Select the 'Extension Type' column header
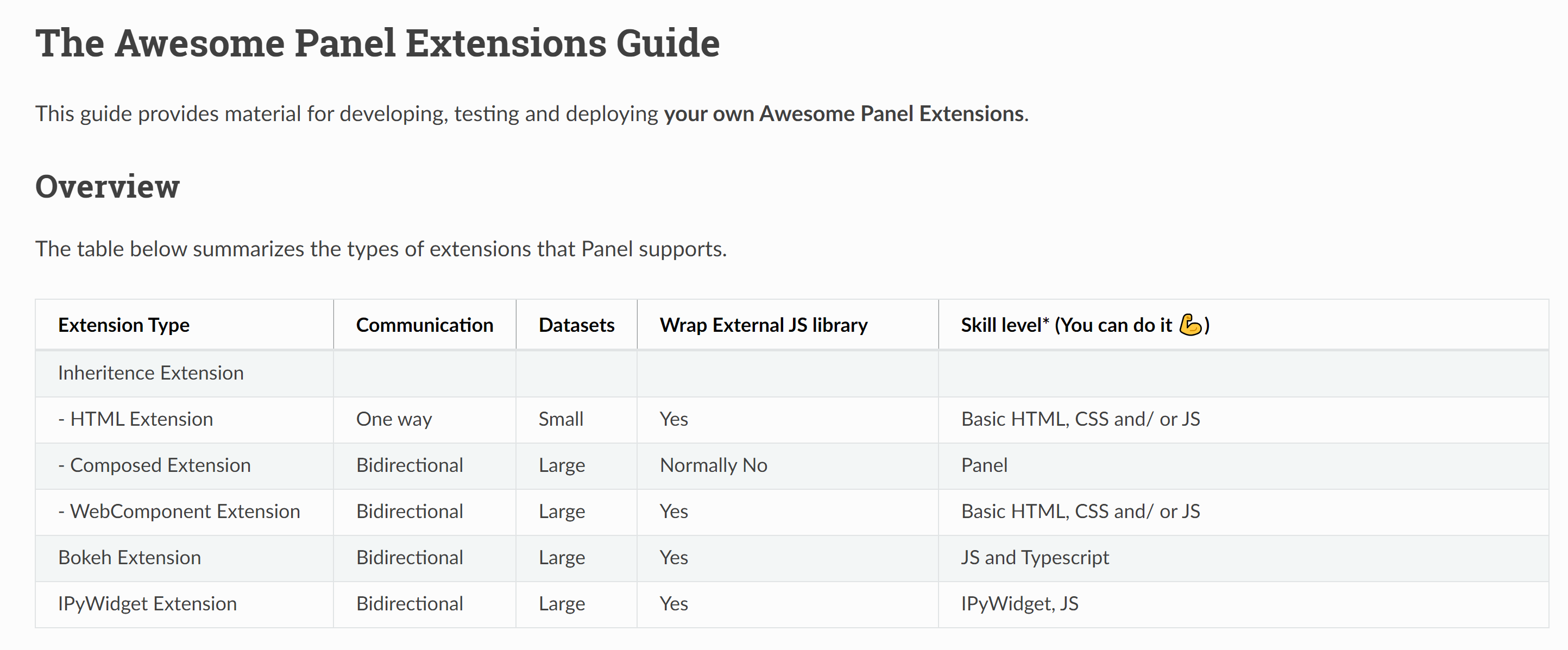1568x650 pixels. (124, 325)
